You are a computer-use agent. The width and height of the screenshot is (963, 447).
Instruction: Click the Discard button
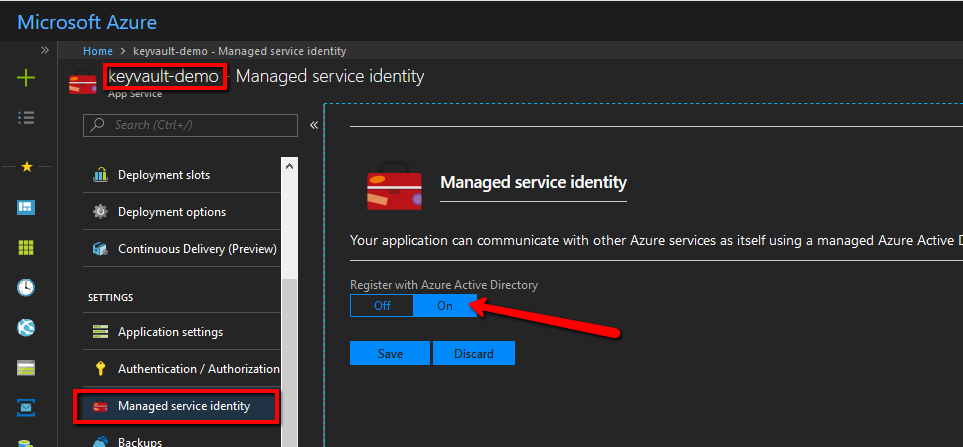474,354
